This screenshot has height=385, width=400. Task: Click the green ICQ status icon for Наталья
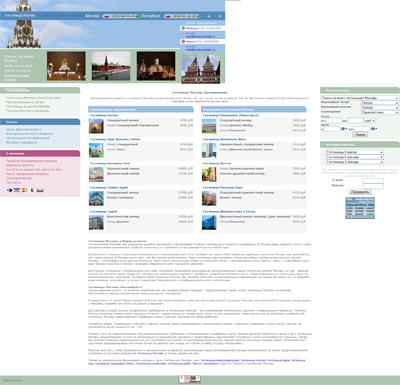tap(183, 28)
